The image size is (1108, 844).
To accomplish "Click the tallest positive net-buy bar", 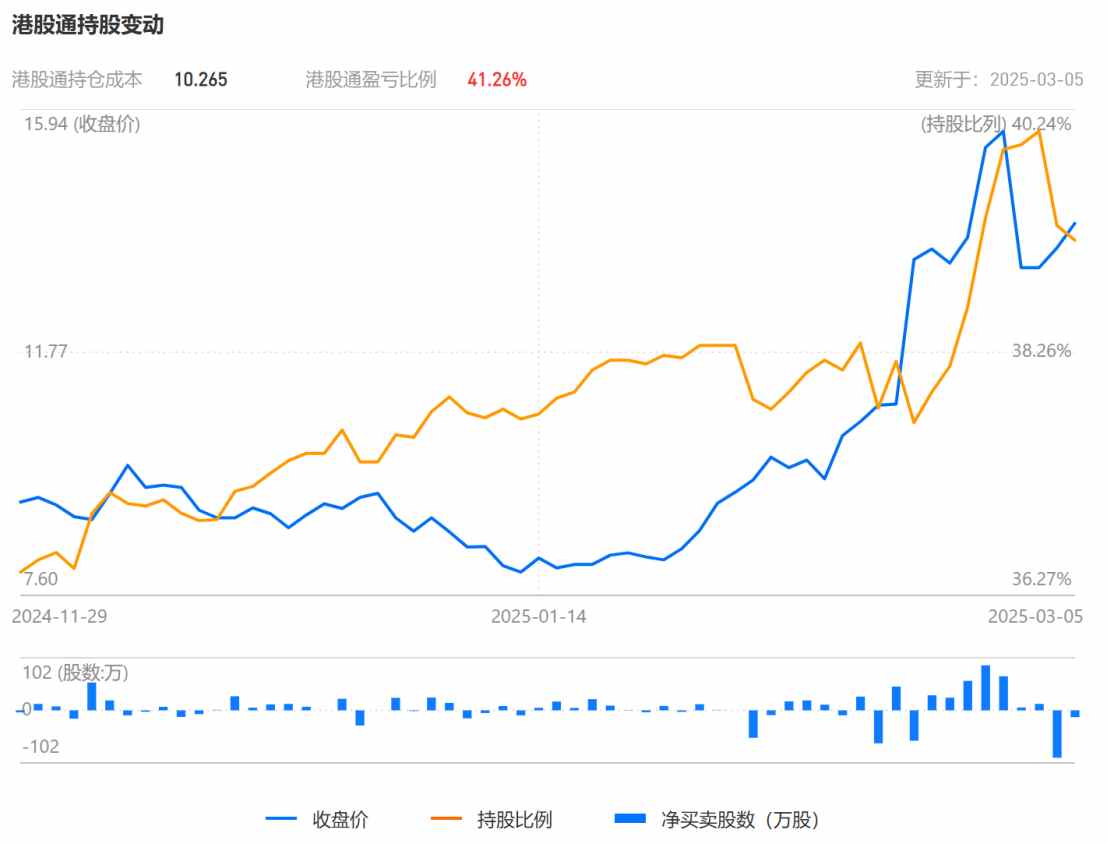I will (x=985, y=687).
